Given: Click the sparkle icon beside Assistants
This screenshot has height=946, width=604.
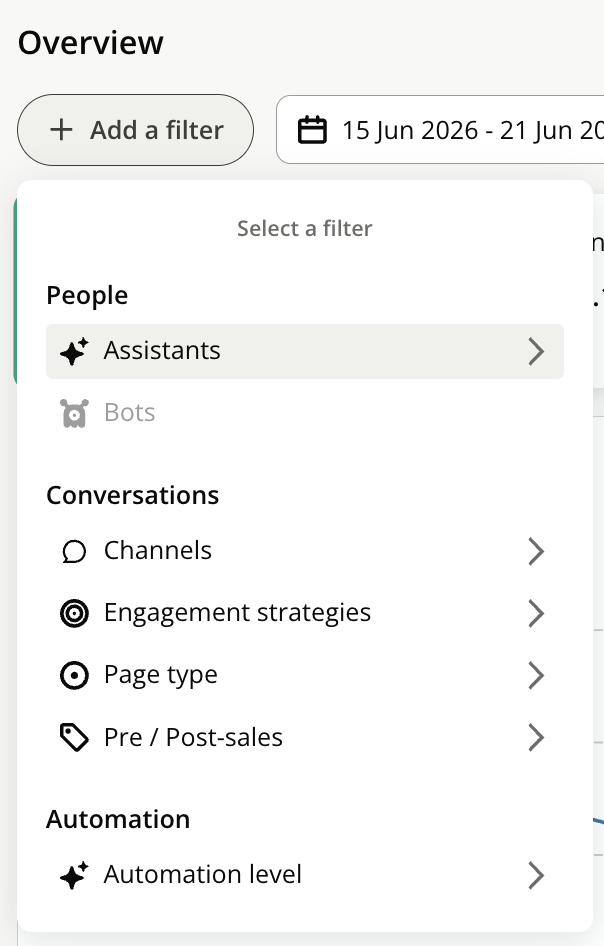Looking at the screenshot, I should click(74, 351).
